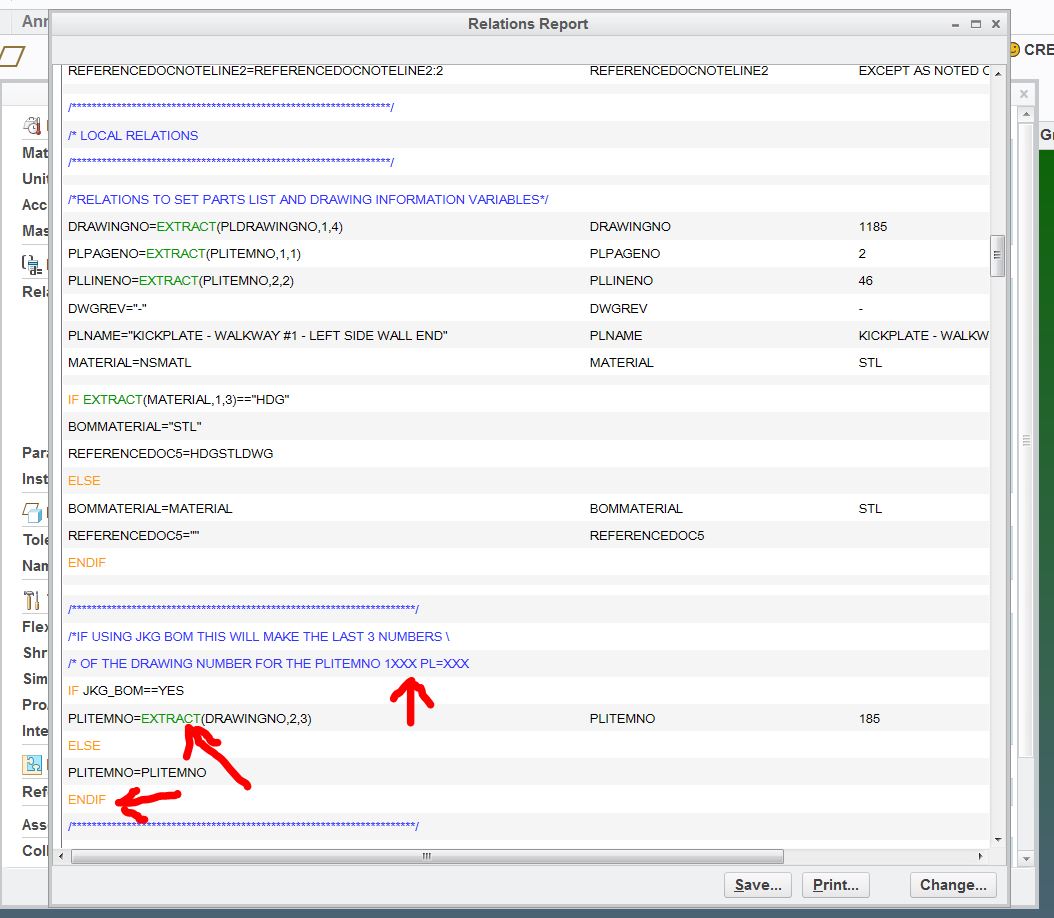1054x918 pixels.
Task: Maximize the Relations Report window
Action: [975, 24]
